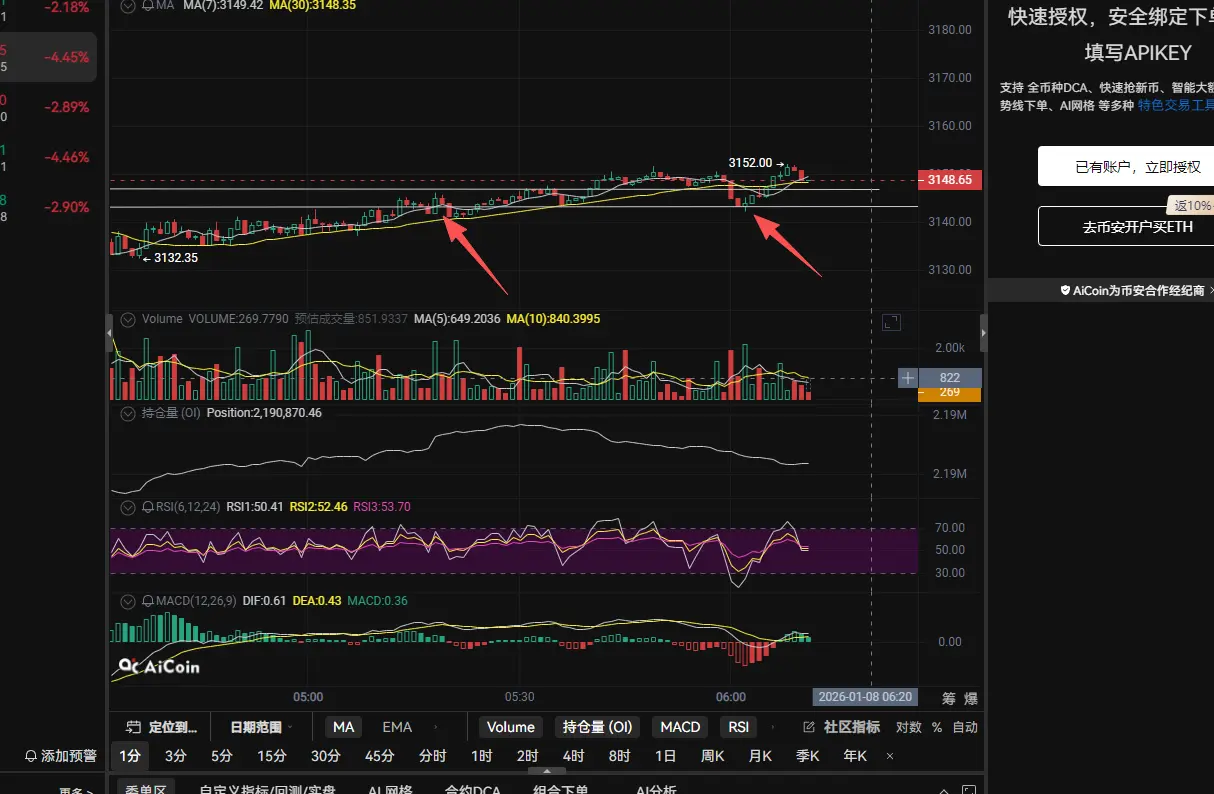Collapse the MA indicator header circle

coord(128,5)
